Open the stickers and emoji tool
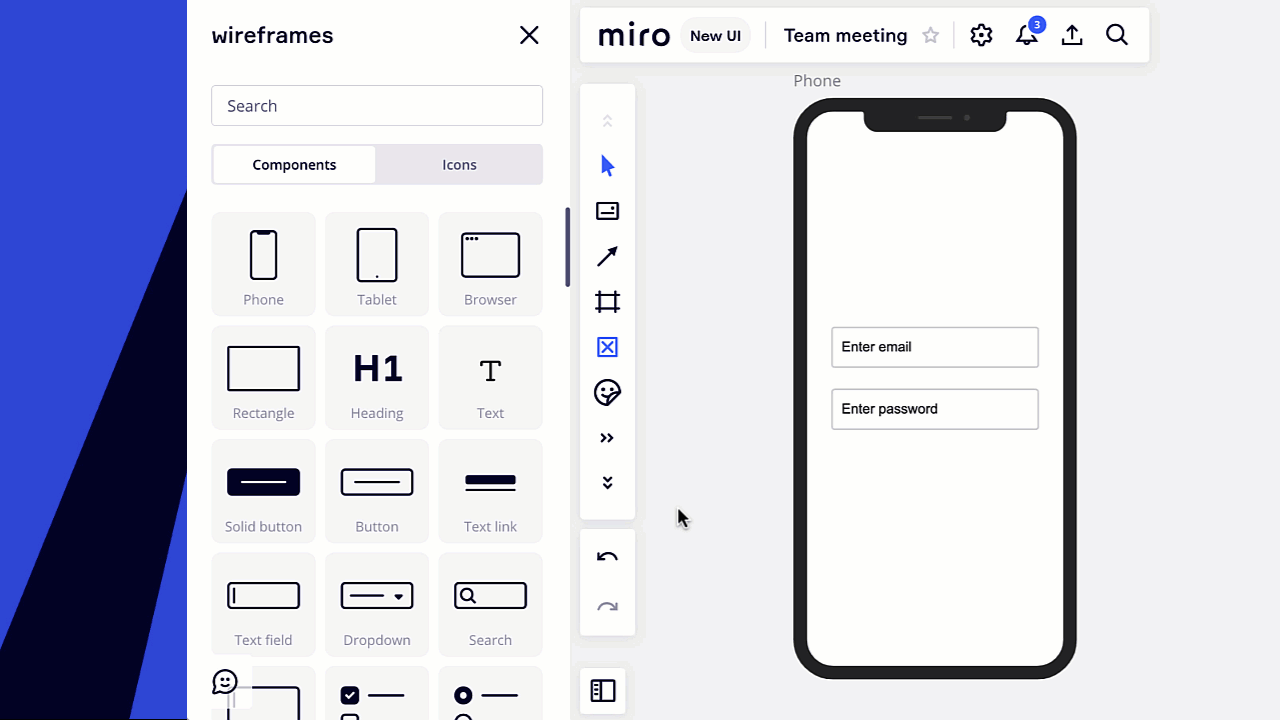Viewport: 1280px width, 720px height. [x=607, y=392]
